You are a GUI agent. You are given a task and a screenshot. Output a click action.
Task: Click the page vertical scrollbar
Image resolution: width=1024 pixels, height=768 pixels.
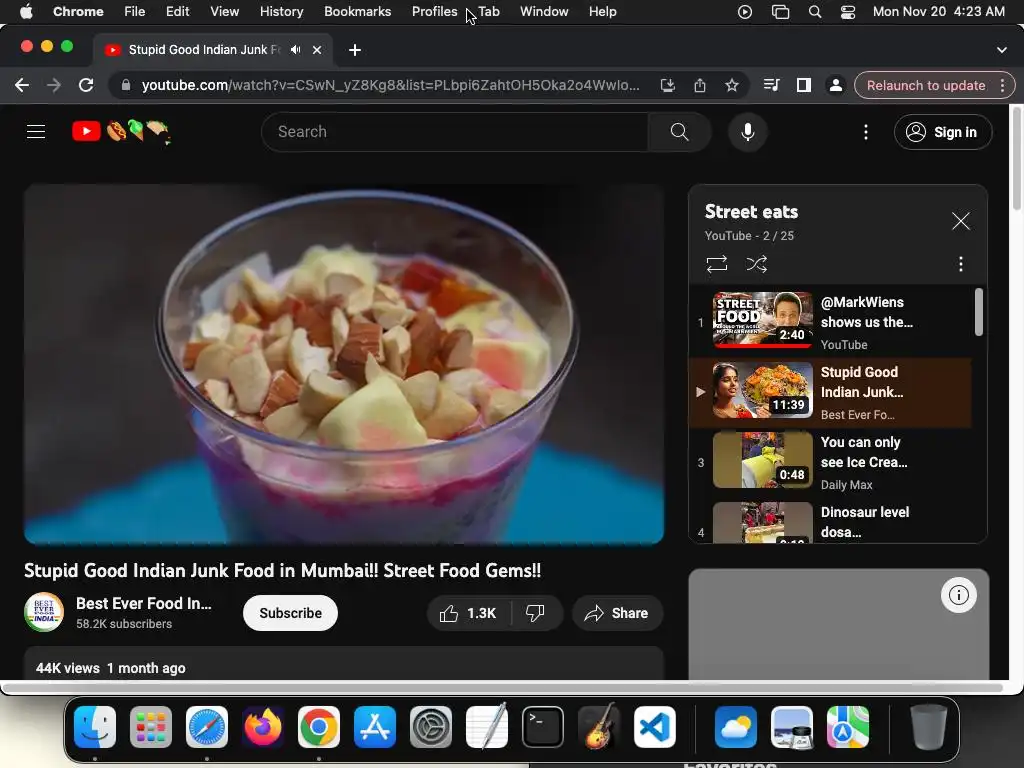[x=1016, y=159]
